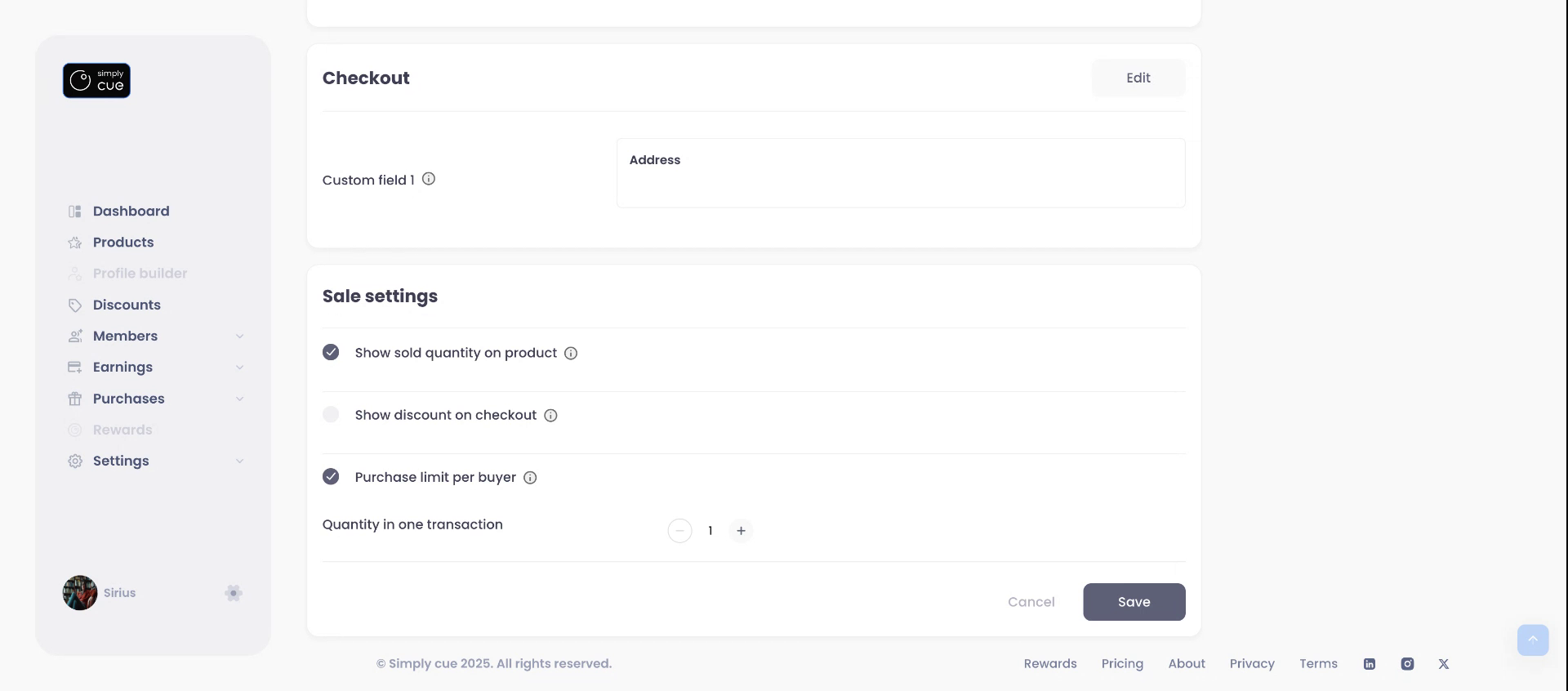Uncheck Purchase limit per buyer

[x=331, y=476]
